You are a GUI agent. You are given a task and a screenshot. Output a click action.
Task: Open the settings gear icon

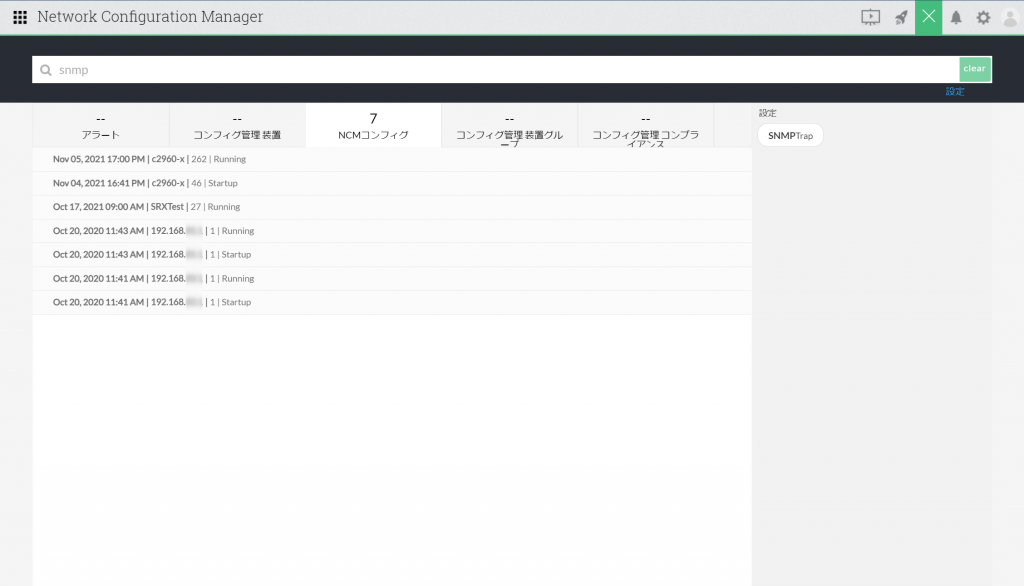click(x=983, y=18)
